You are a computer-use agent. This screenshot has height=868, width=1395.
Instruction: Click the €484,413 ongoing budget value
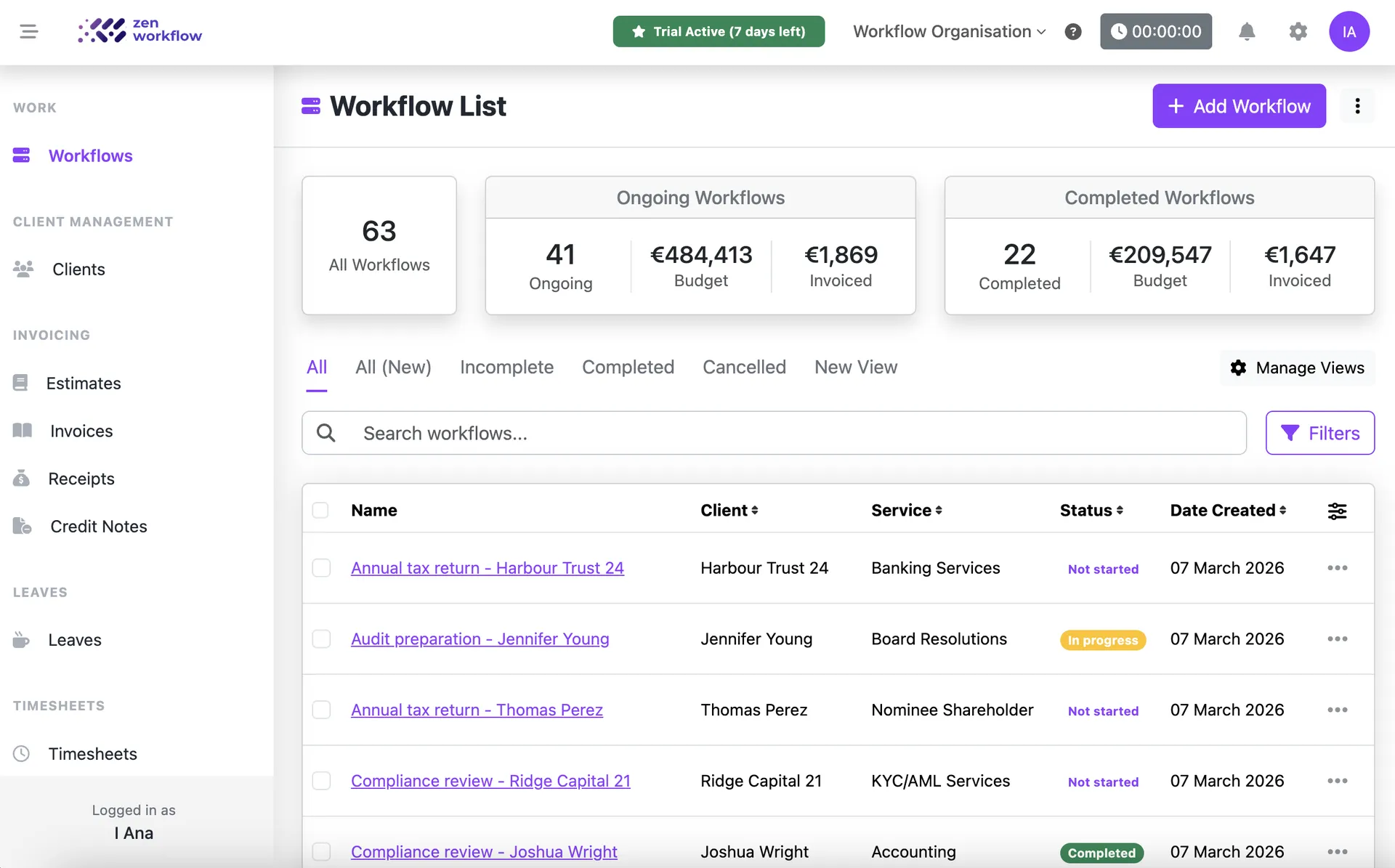pos(701,255)
